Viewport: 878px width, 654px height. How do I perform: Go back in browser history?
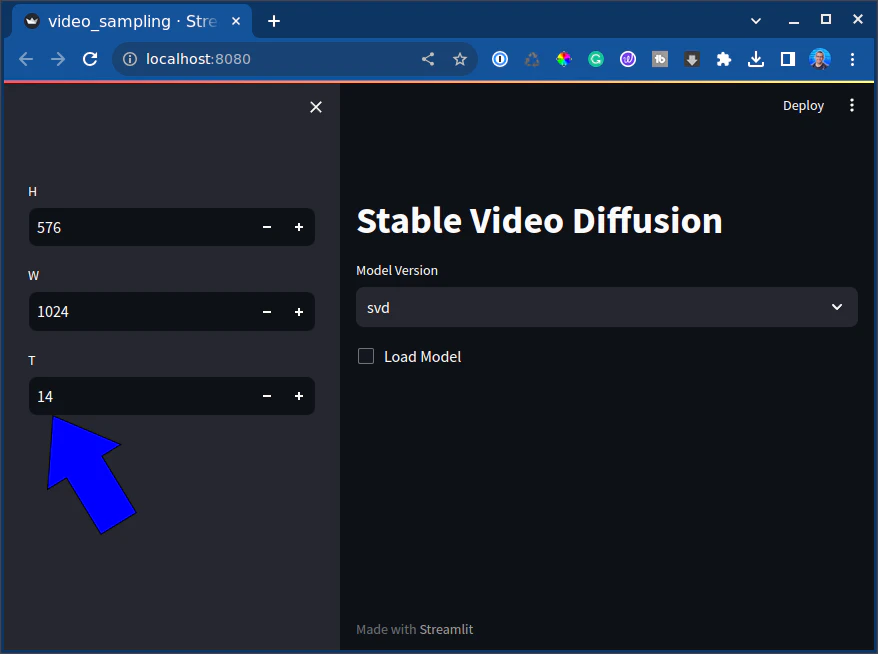coord(26,59)
